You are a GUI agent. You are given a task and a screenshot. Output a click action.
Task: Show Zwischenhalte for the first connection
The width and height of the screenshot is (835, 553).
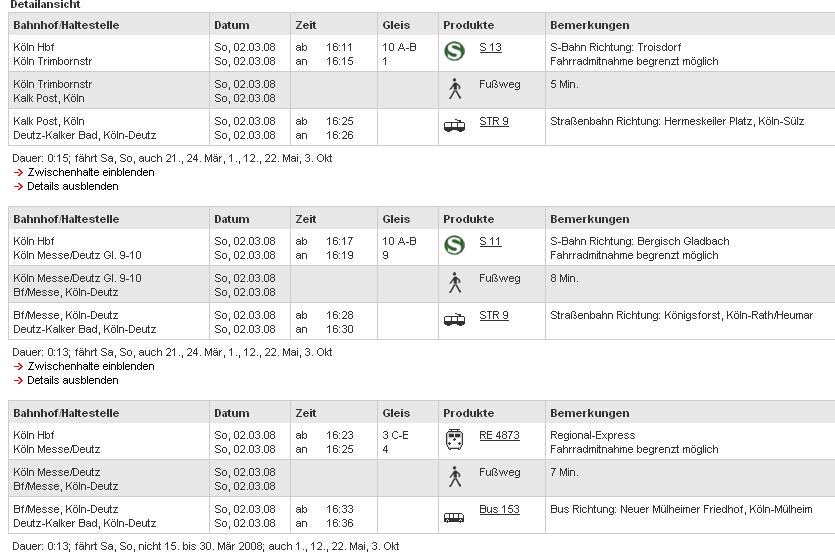pos(91,172)
